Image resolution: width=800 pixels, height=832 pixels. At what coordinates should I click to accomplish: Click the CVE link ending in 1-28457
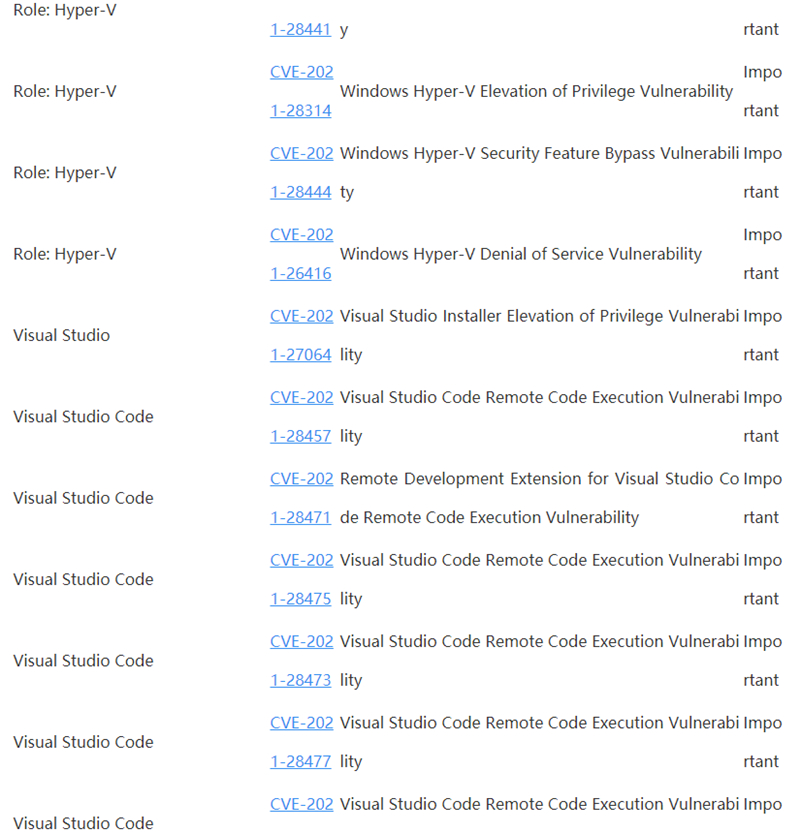pyautogui.click(x=300, y=436)
